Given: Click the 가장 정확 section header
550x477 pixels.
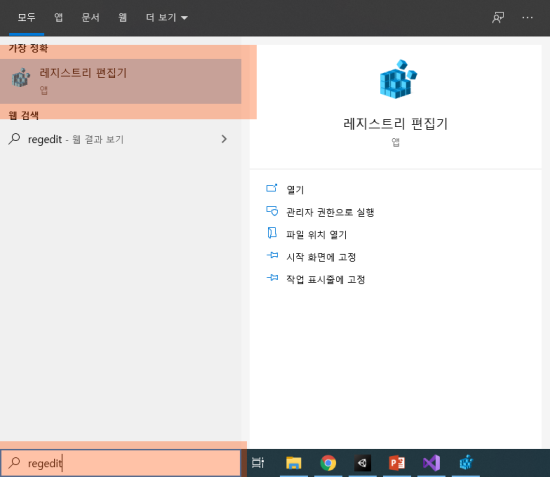Looking at the screenshot, I should (28, 48).
